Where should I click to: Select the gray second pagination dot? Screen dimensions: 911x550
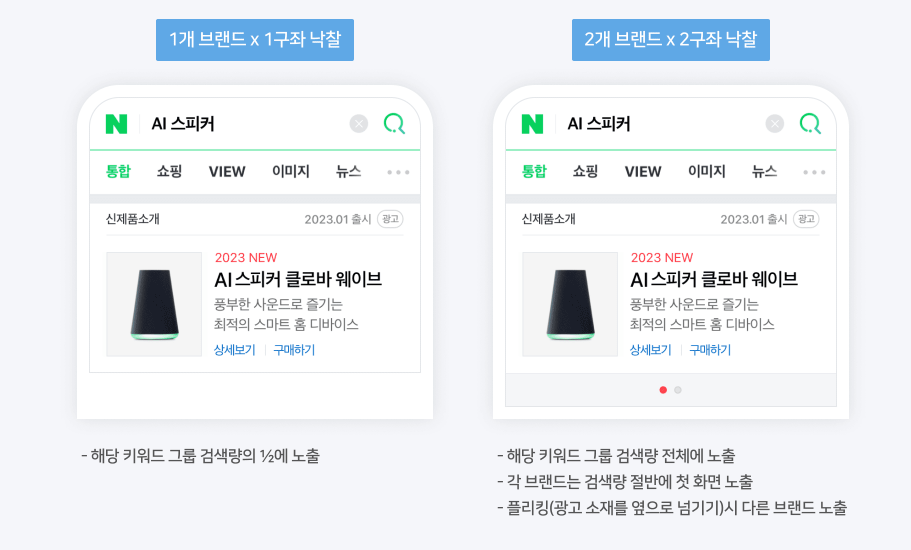(678, 390)
